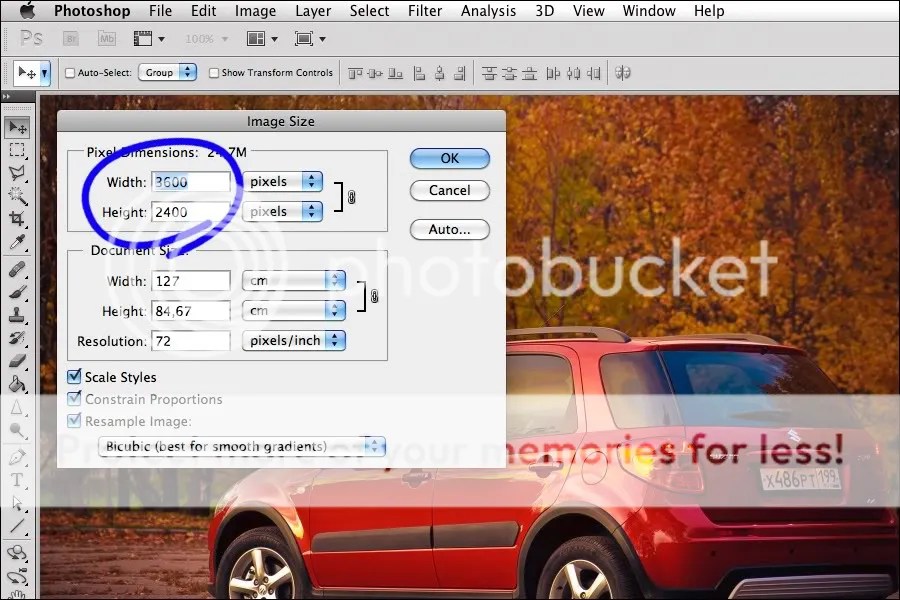Viewport: 900px width, 600px height.
Task: Select the Polygonal Lasso tool
Action: pos(17,173)
